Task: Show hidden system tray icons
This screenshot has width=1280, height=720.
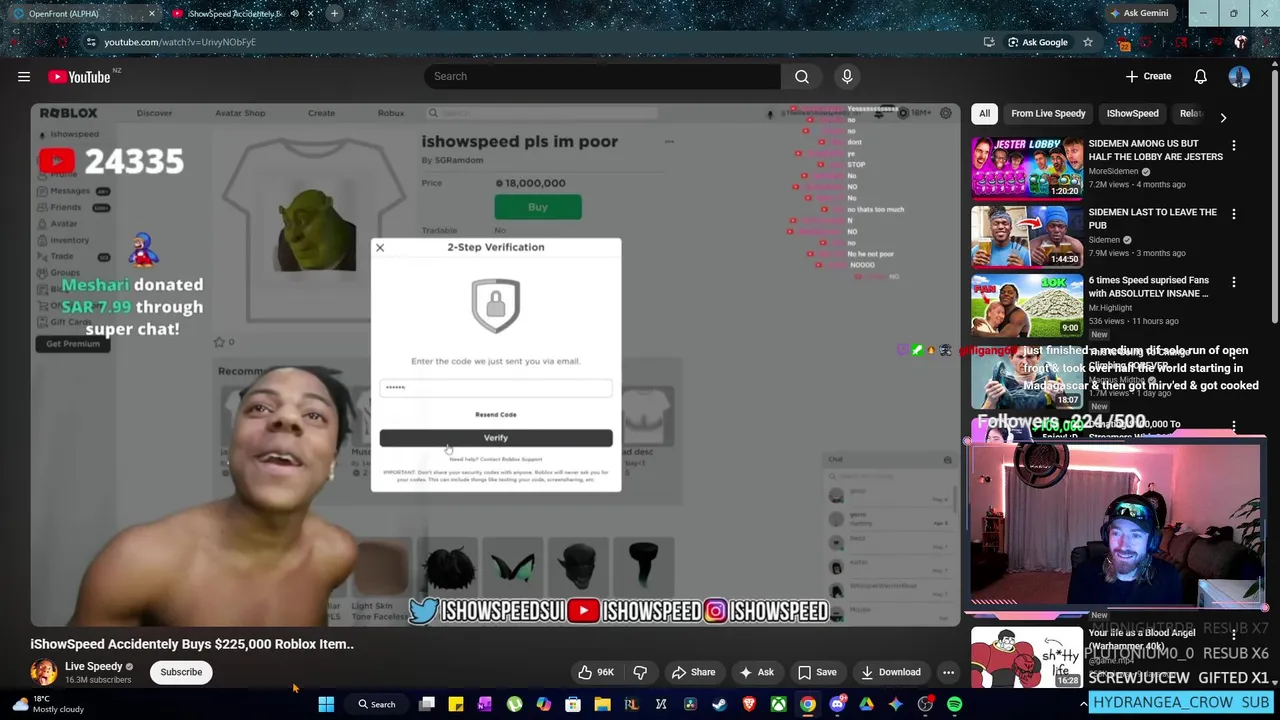Action: click(1083, 705)
